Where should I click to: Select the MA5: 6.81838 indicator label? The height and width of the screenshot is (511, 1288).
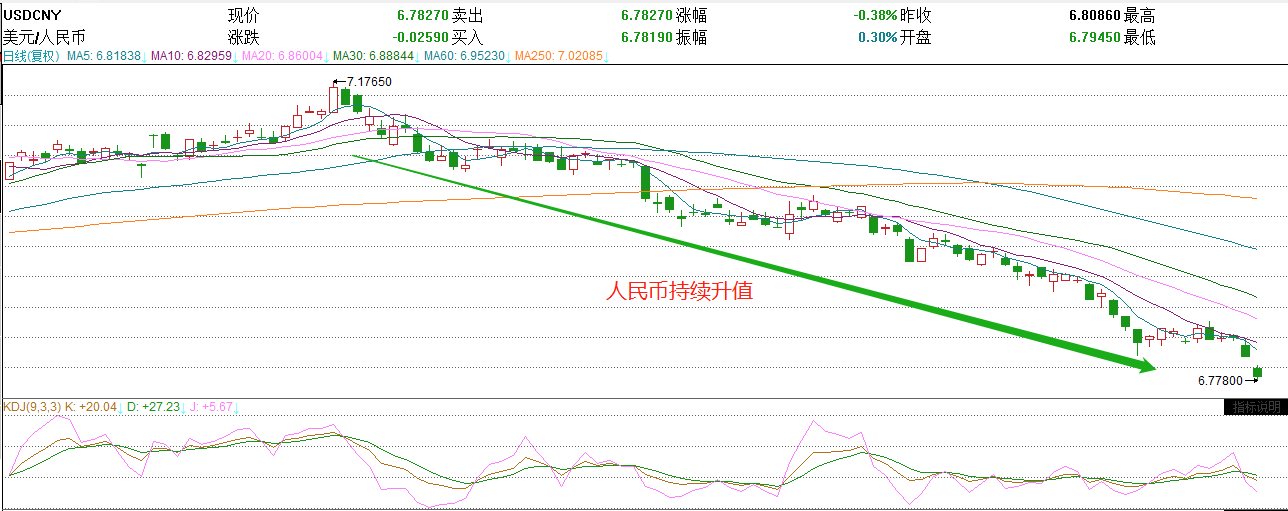[106, 57]
